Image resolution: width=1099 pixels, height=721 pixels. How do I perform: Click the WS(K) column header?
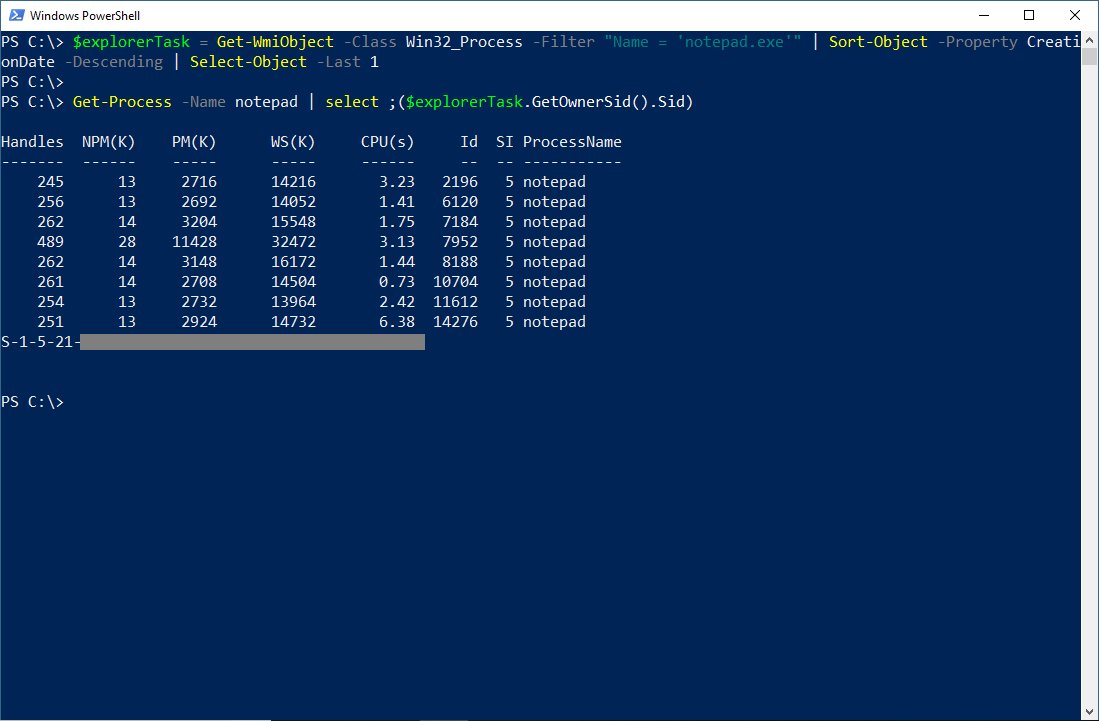(x=293, y=142)
